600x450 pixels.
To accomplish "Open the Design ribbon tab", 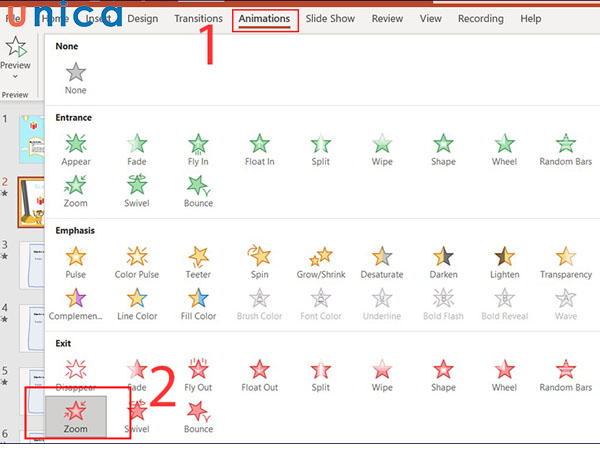I will pyautogui.click(x=142, y=18).
